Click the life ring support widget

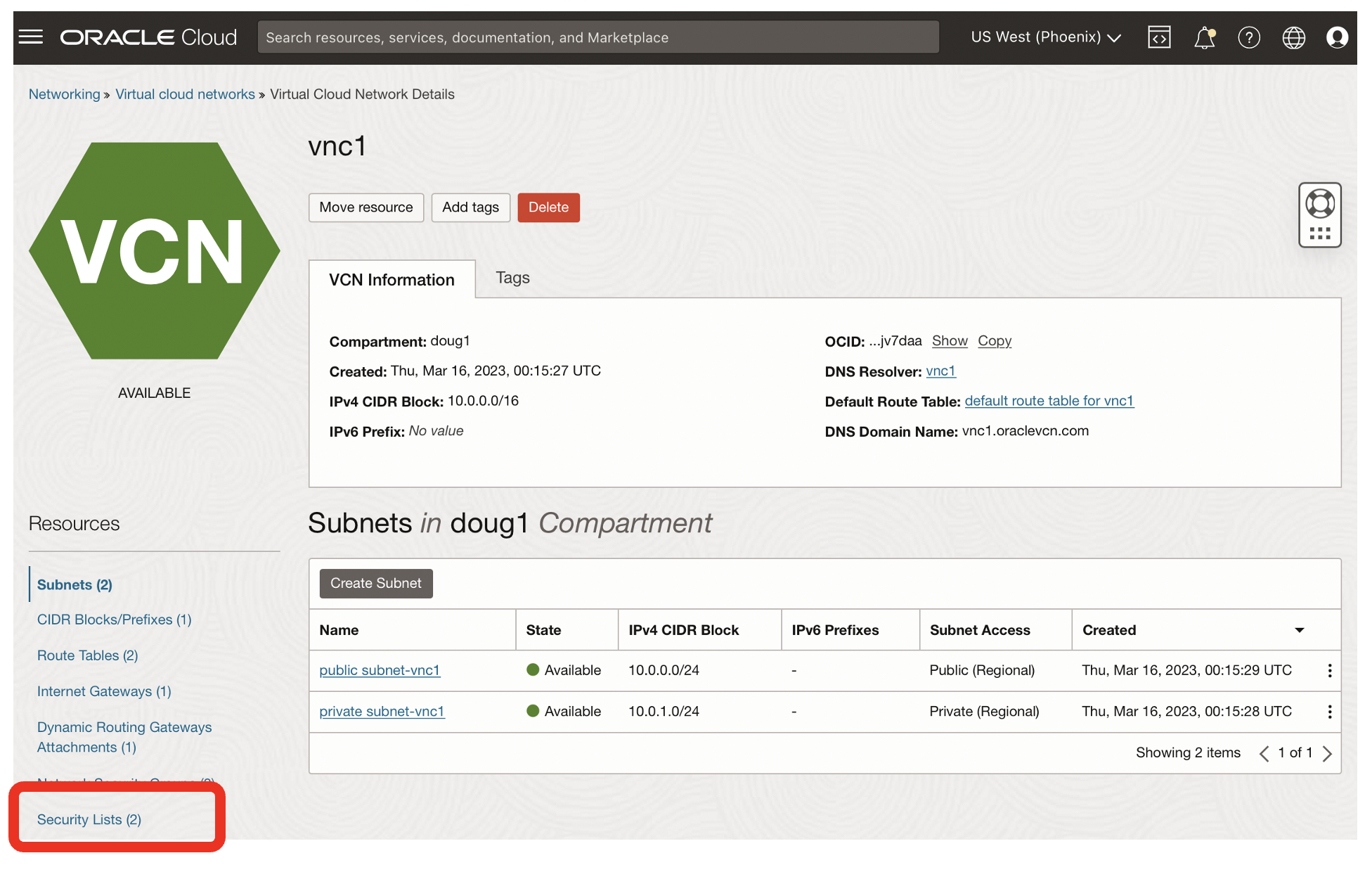tap(1319, 205)
